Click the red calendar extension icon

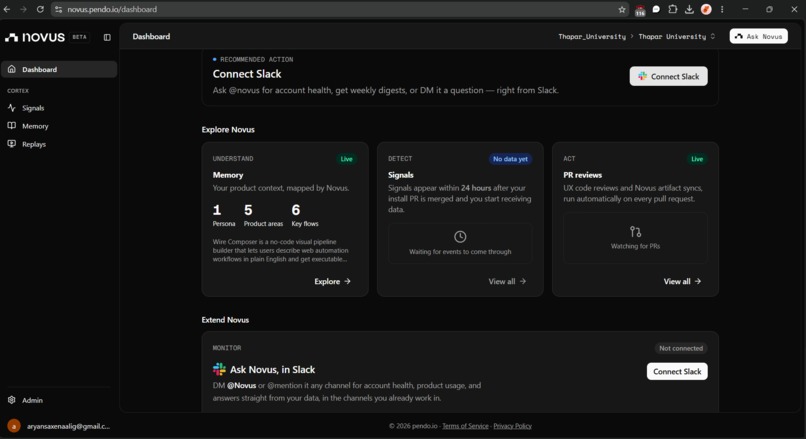[x=639, y=10]
